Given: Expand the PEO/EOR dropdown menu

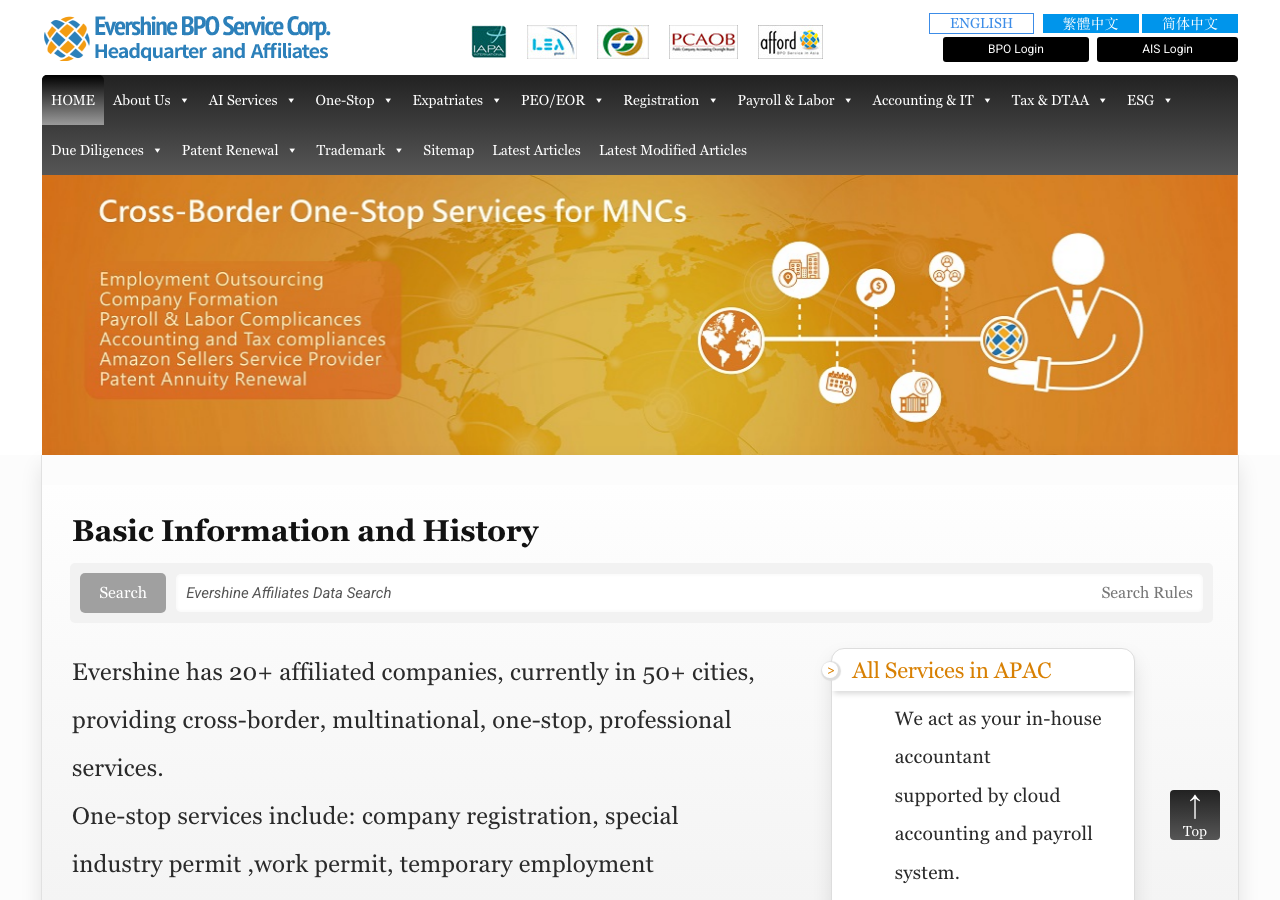Looking at the screenshot, I should tap(562, 100).
